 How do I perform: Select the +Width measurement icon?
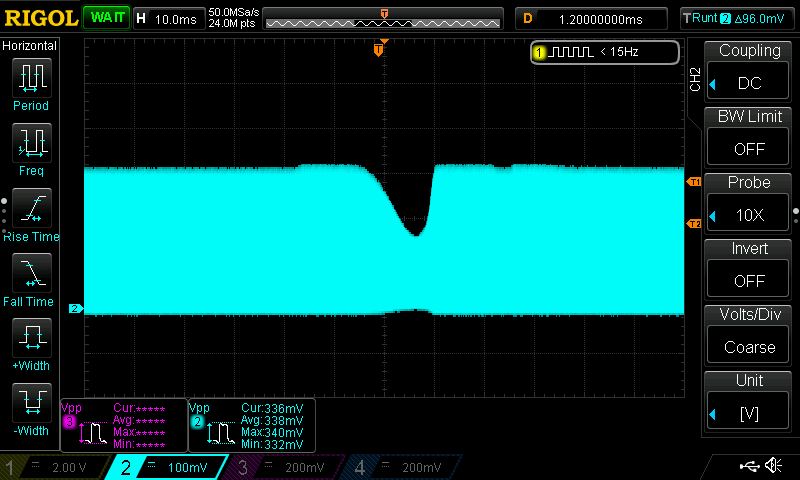click(31, 340)
